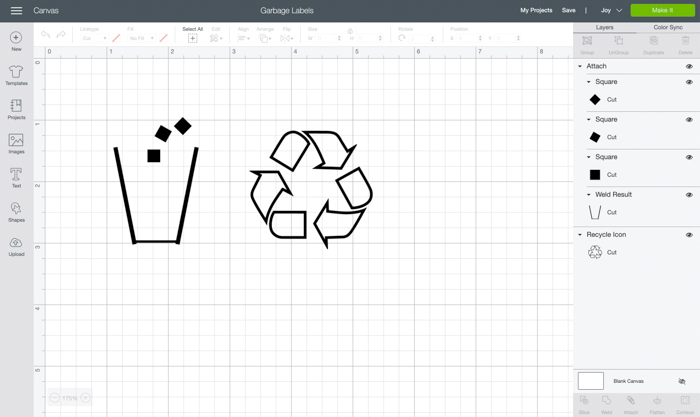Open the Images library
Screen dimensions: 700x417
pyautogui.click(x=16, y=144)
